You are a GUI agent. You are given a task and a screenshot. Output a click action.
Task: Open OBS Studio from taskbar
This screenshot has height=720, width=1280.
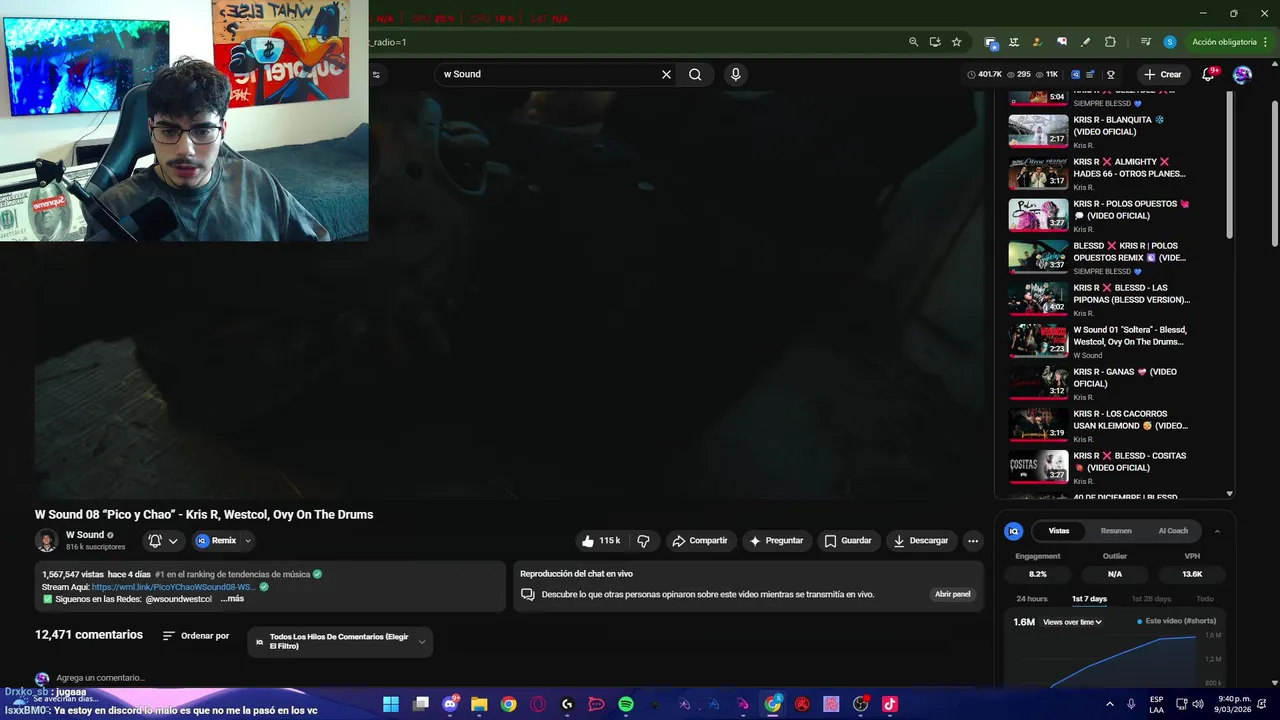[x=861, y=704]
